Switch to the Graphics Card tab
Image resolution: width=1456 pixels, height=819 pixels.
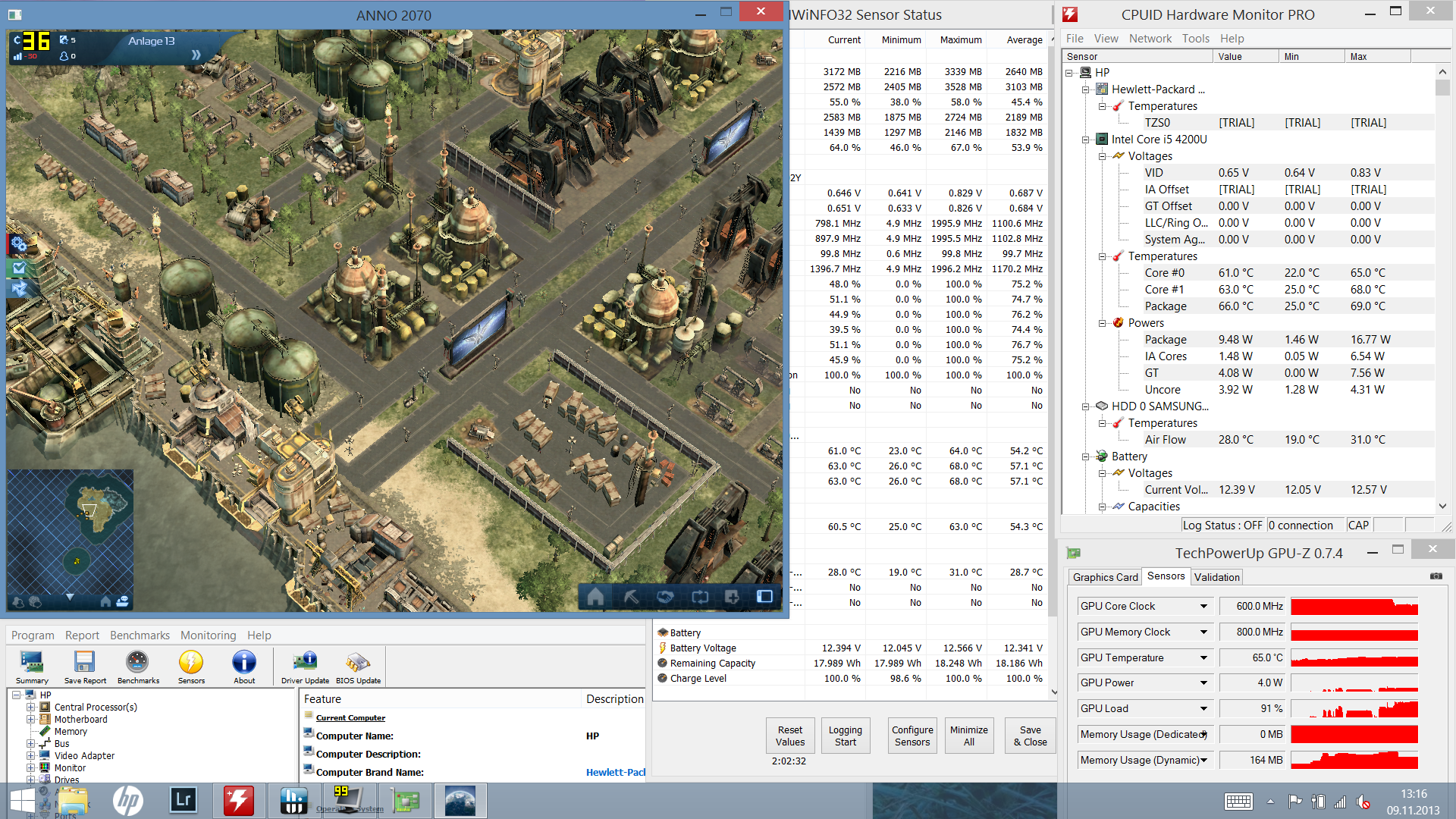coord(1105,577)
